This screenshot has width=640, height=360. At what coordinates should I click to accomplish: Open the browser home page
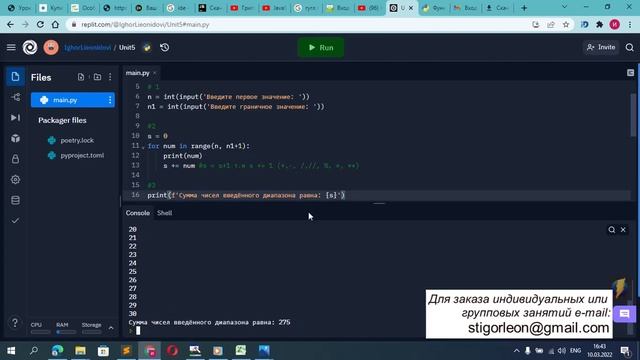tap(55, 24)
